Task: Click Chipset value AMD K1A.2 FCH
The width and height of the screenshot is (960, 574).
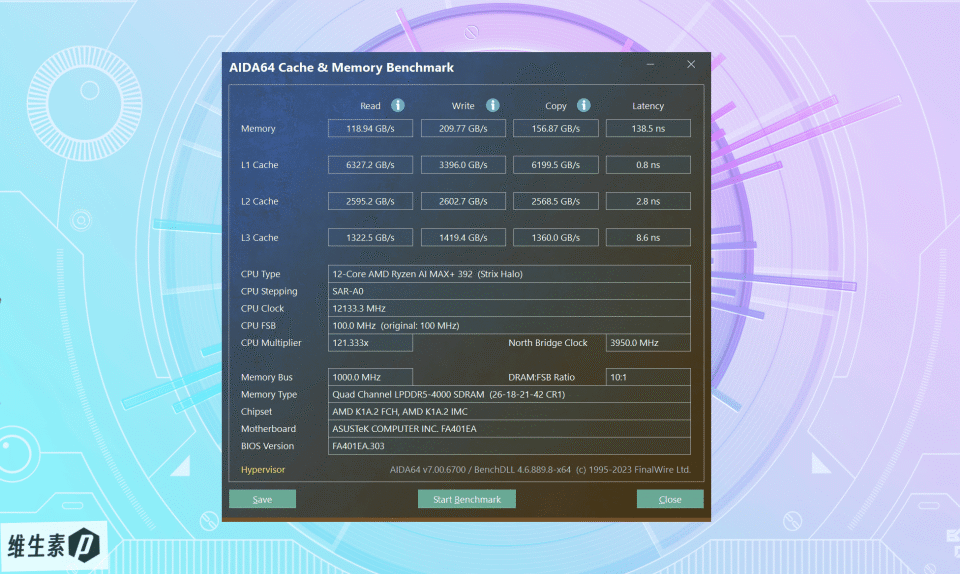Action: 509,411
